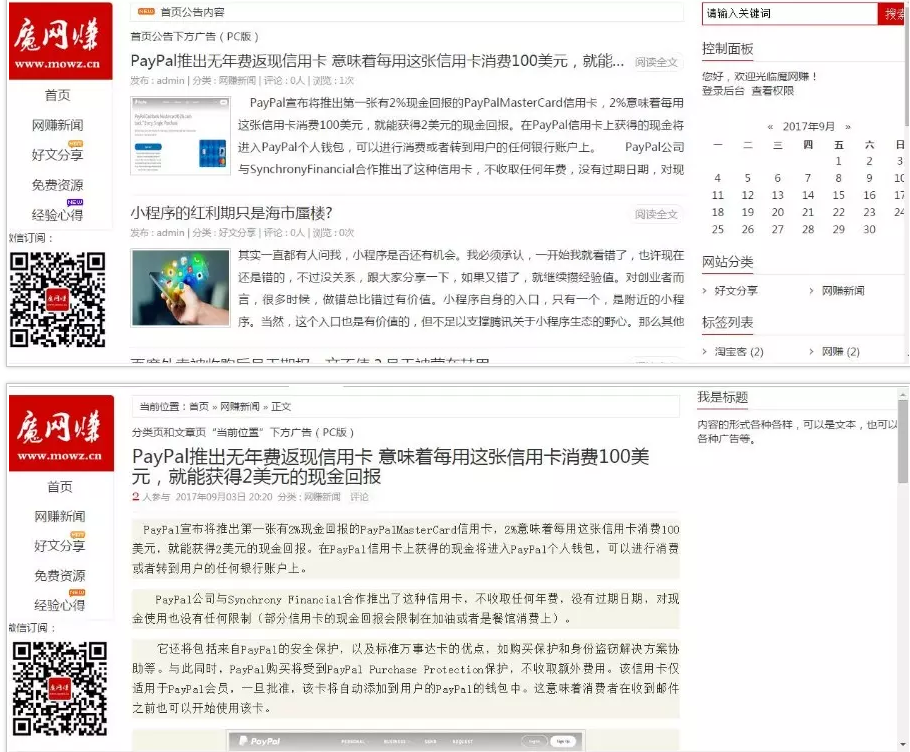Screen dimensions: 910x752
Task: Select date 1 in the calendar
Action: [839, 161]
